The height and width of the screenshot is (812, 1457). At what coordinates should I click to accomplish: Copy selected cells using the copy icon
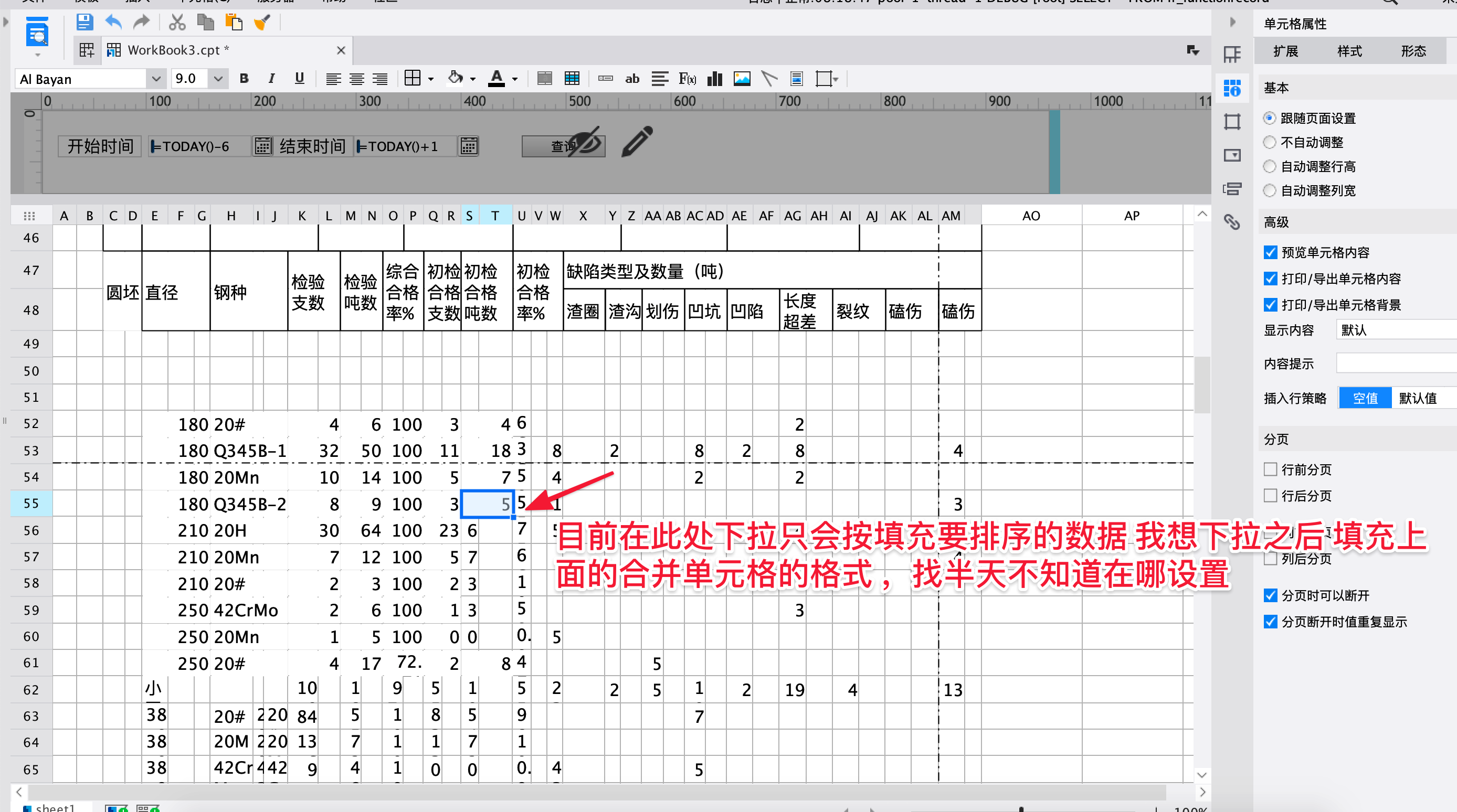(x=205, y=22)
